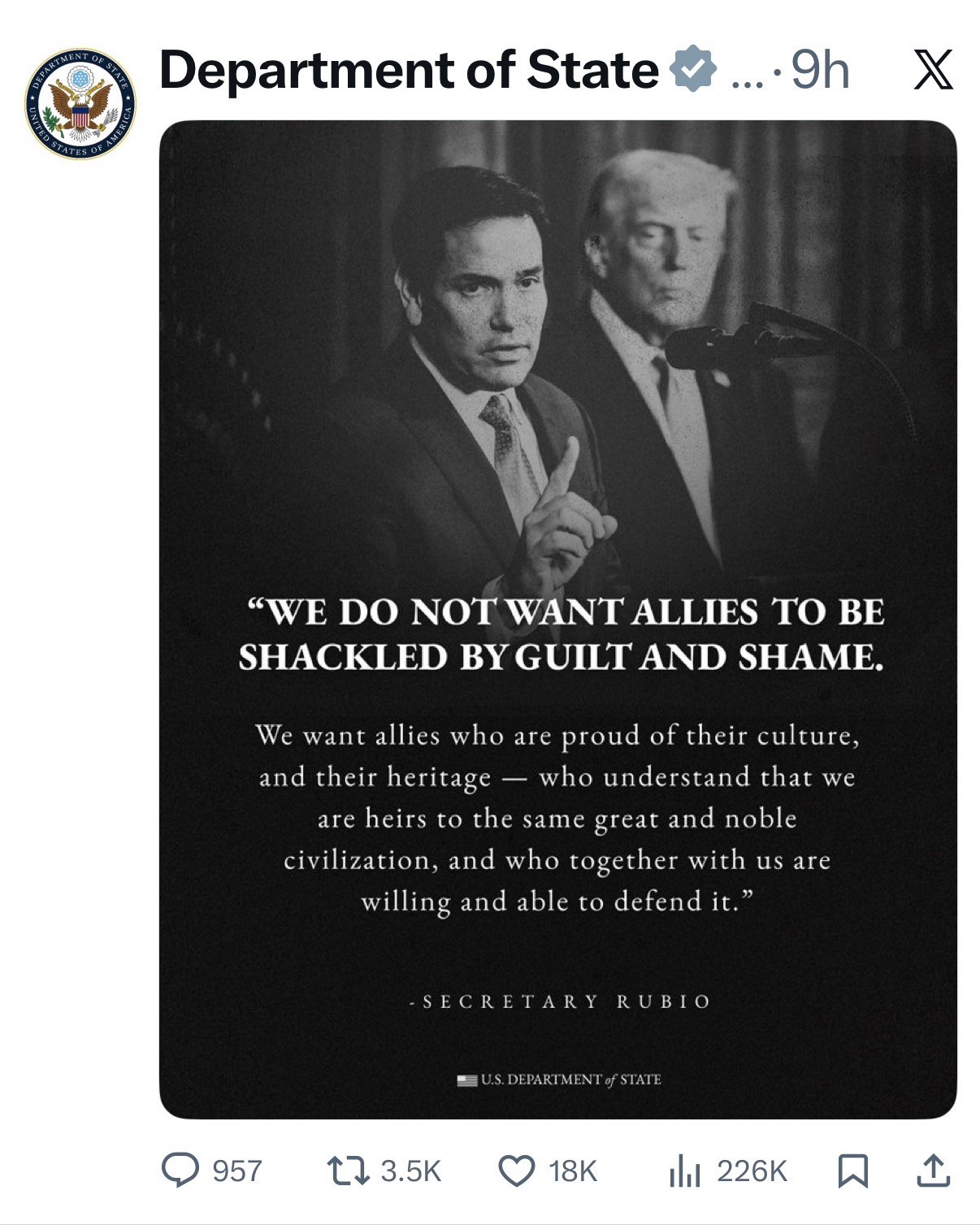Click the 'Secretary Rubio' attribution text

click(560, 1001)
